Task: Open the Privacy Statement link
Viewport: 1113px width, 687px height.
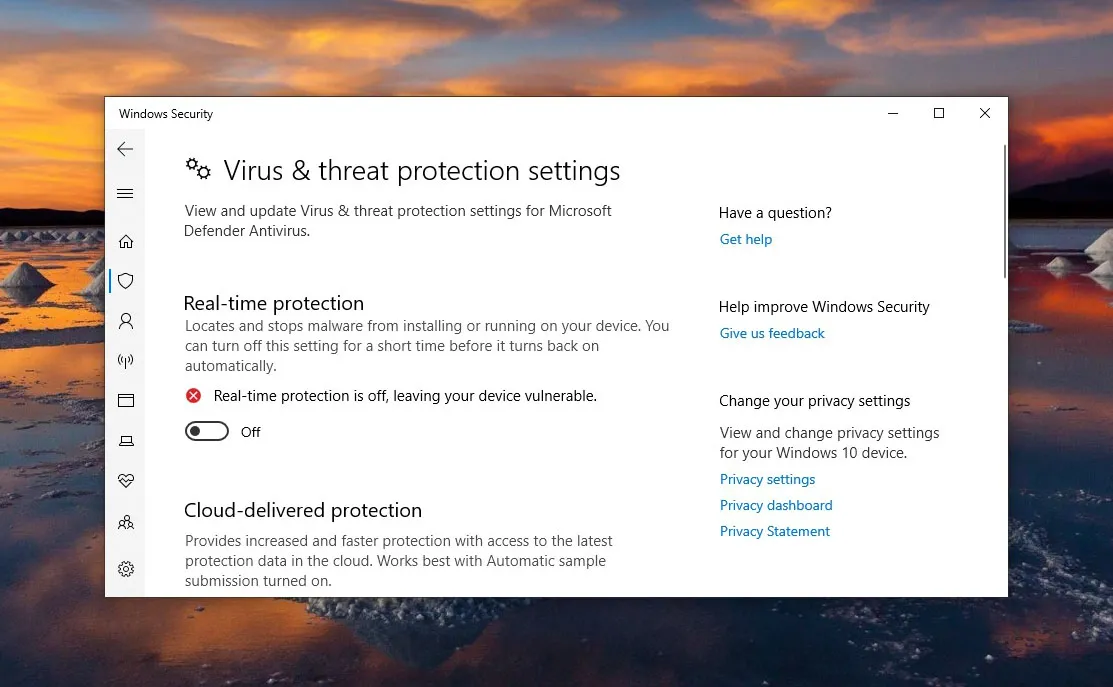Action: click(x=775, y=531)
